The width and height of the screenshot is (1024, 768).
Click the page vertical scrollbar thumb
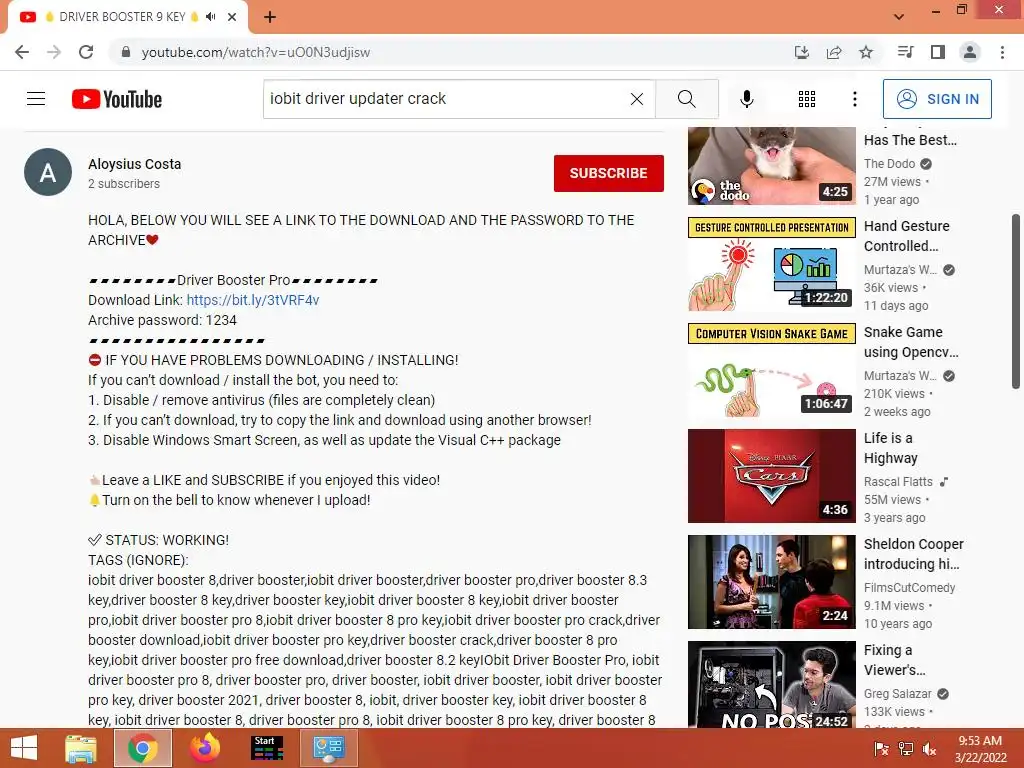click(x=1016, y=300)
